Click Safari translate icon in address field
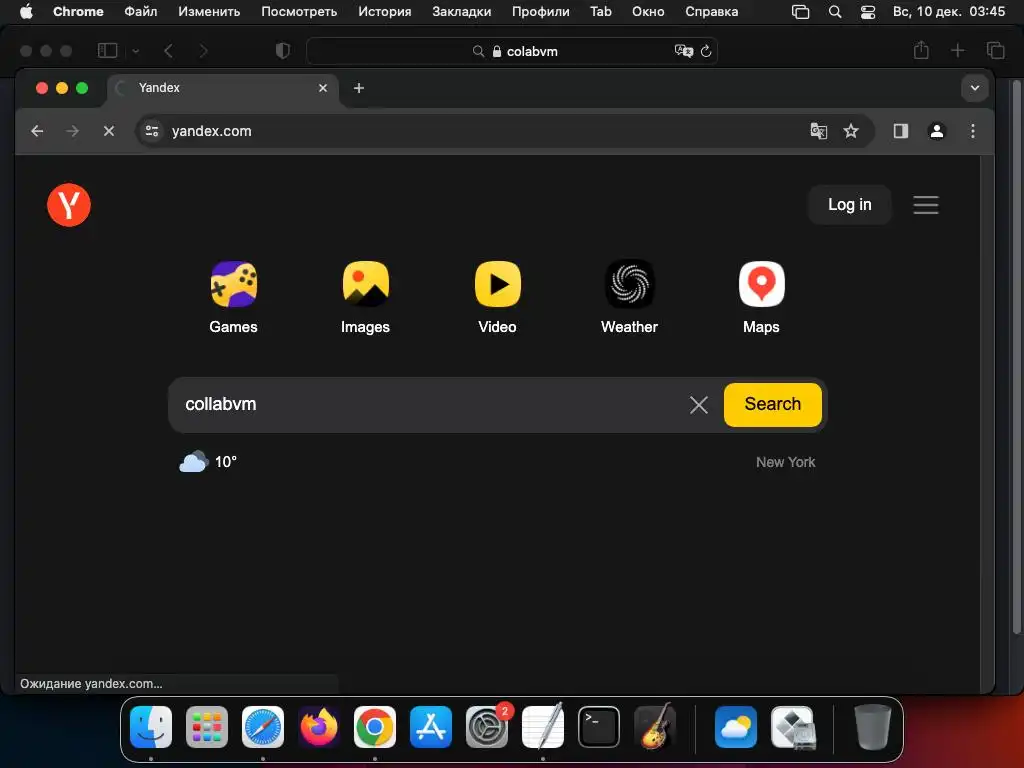 click(x=683, y=51)
